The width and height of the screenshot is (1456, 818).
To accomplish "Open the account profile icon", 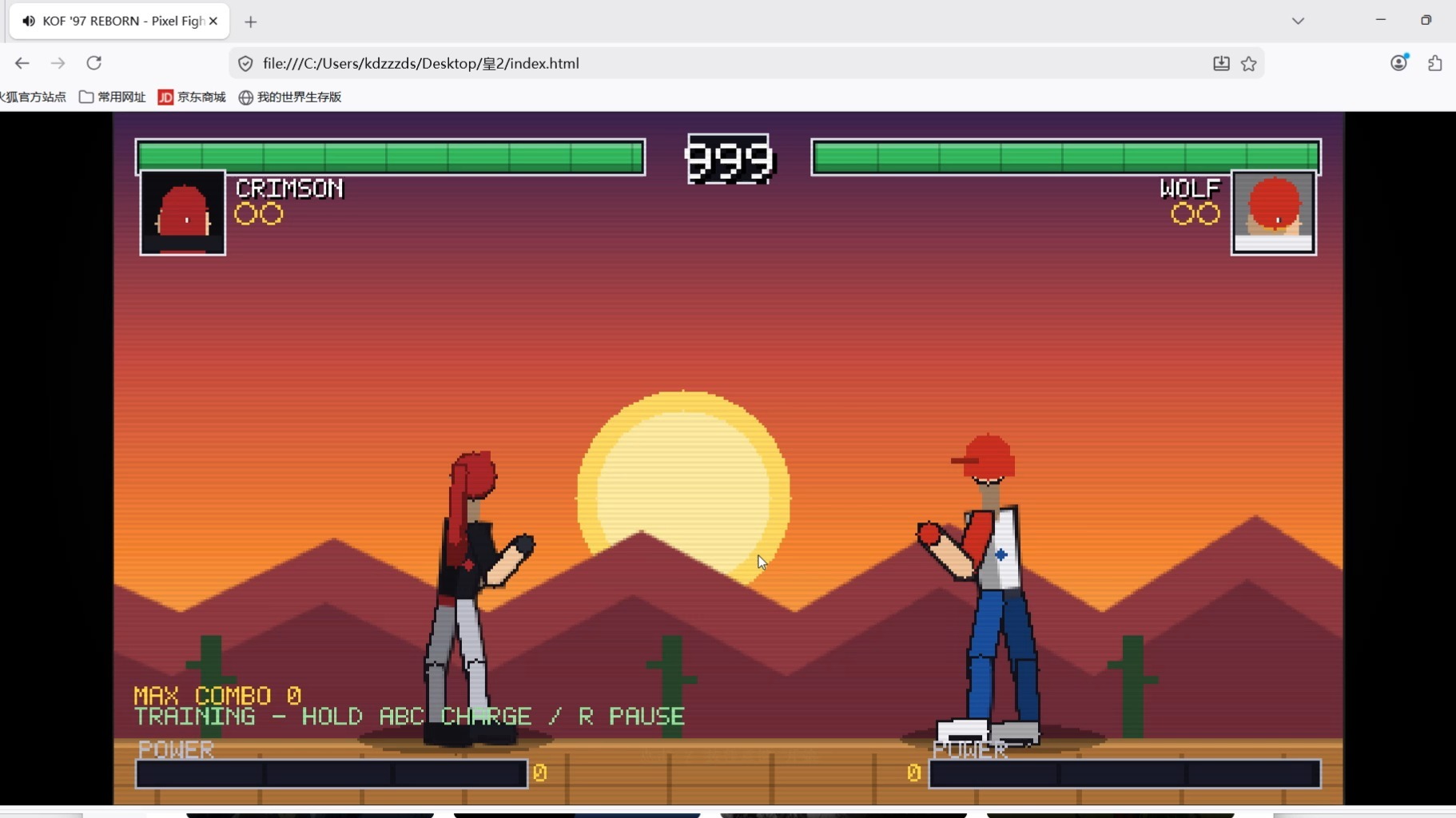I will coord(1399,62).
